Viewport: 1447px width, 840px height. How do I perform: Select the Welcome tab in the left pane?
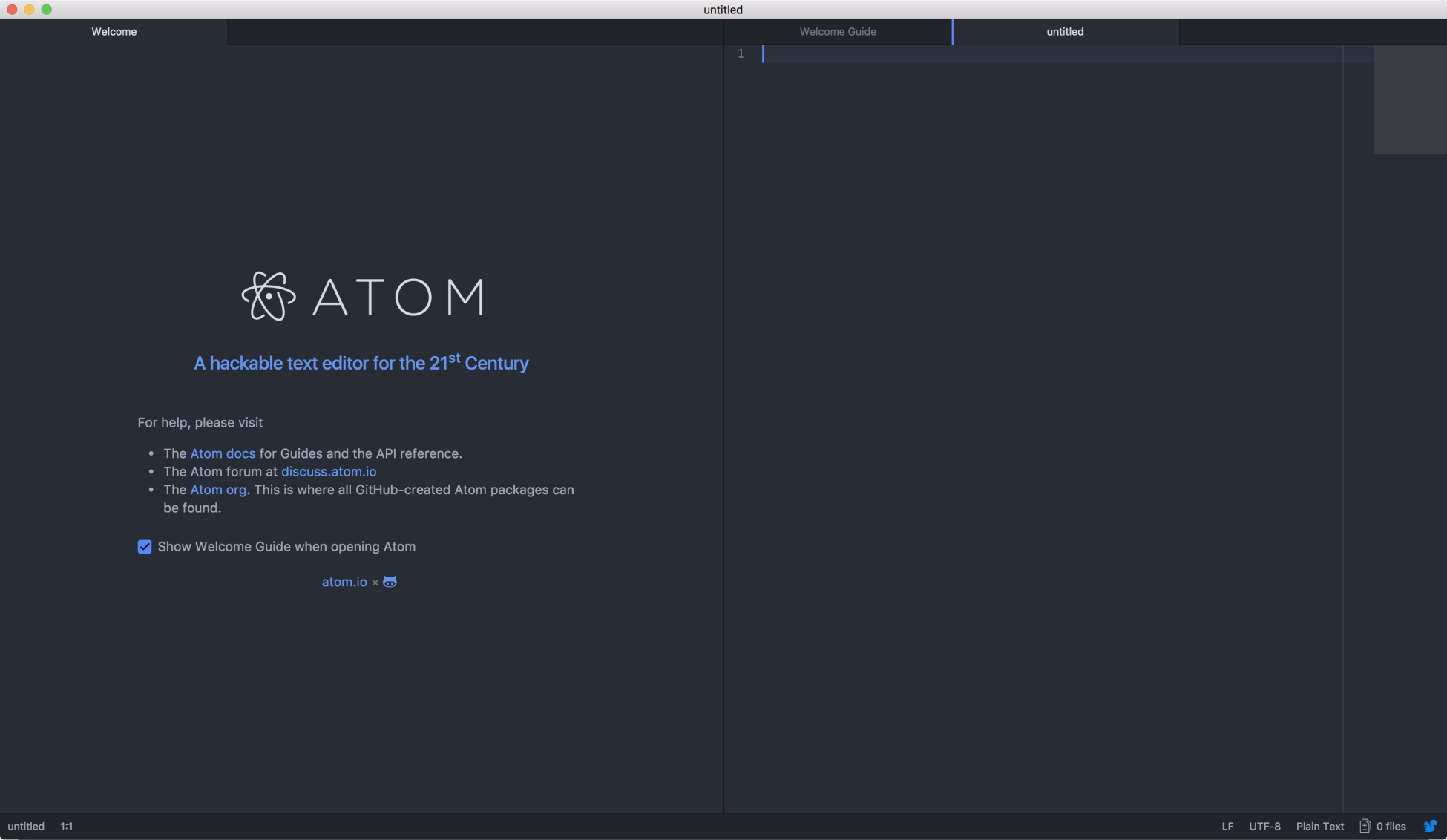[x=114, y=31]
